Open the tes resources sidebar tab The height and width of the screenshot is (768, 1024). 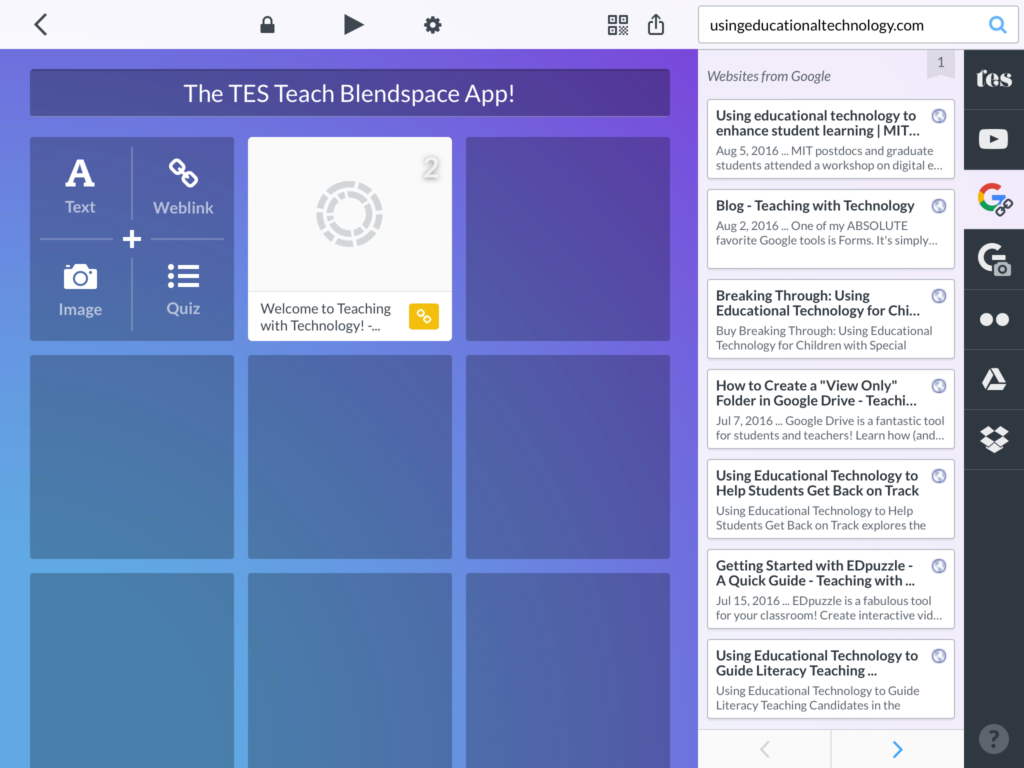click(994, 79)
